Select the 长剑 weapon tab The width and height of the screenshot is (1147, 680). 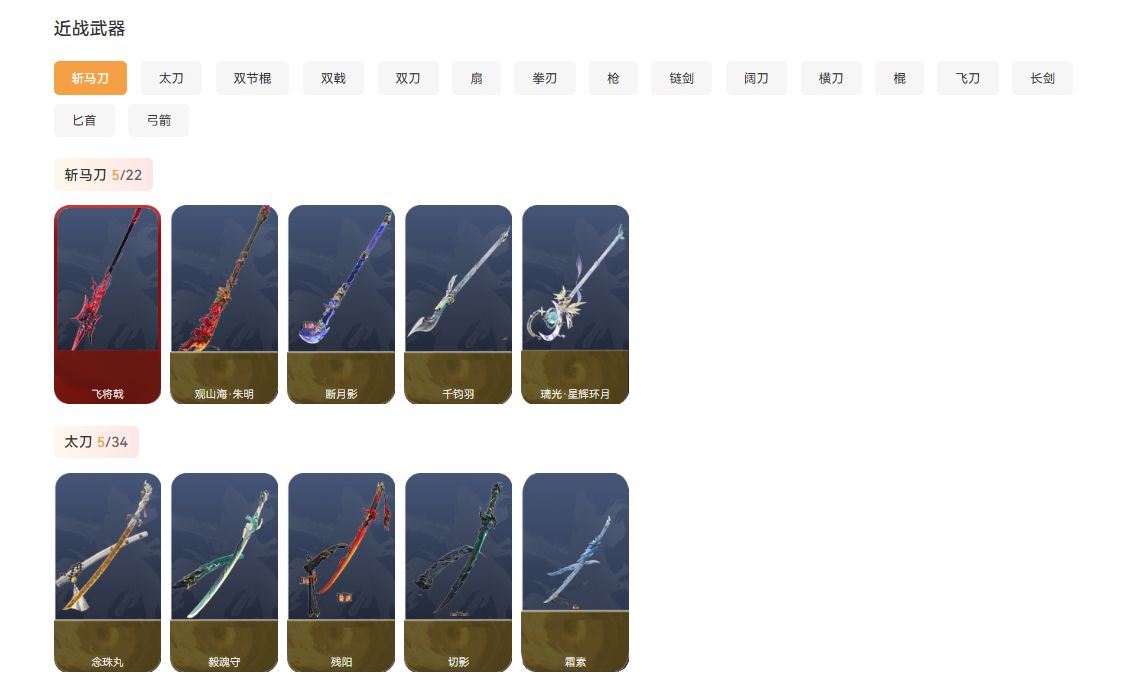(1042, 78)
